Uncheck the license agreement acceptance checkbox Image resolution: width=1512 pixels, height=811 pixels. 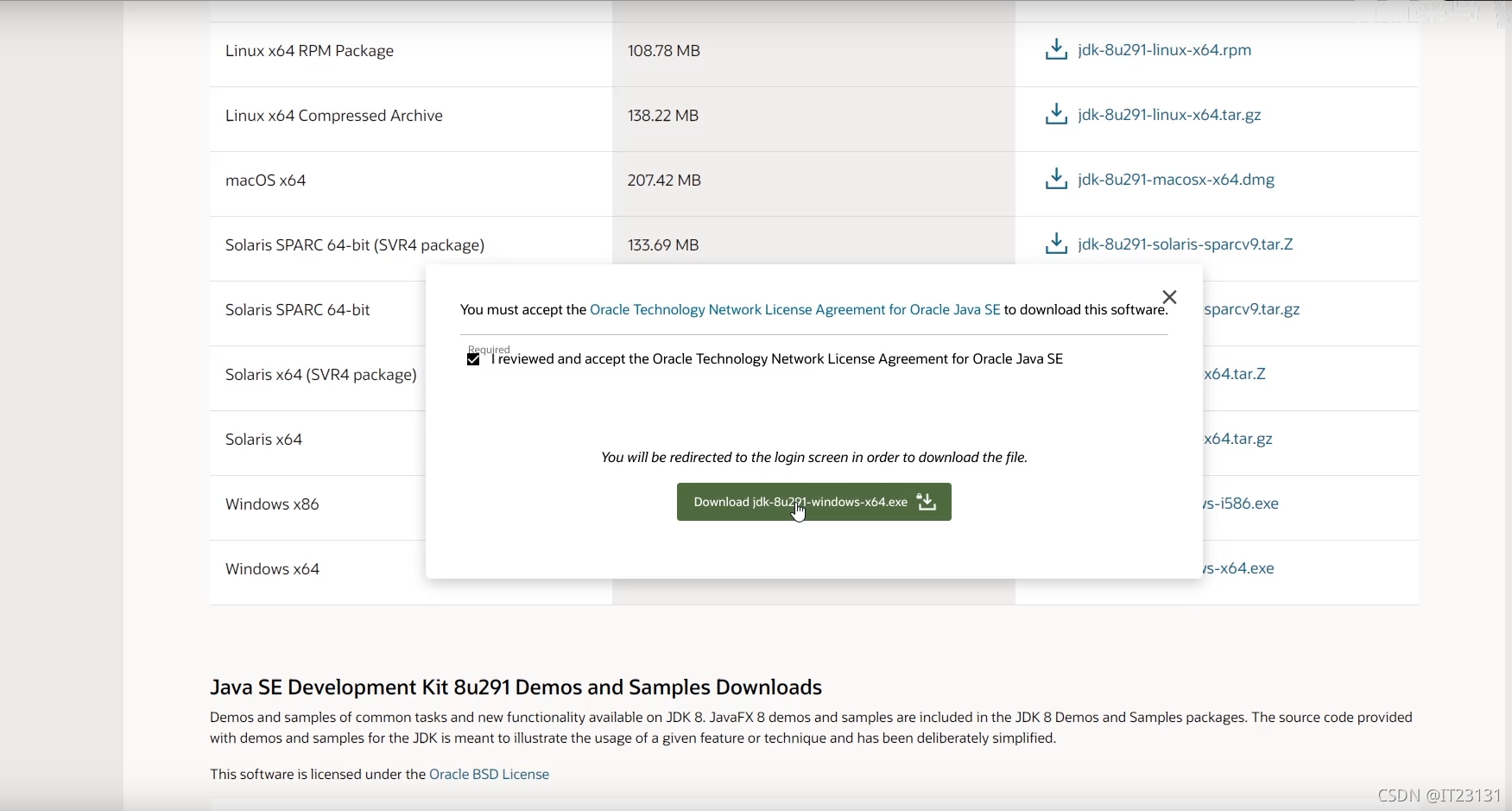tap(473, 359)
